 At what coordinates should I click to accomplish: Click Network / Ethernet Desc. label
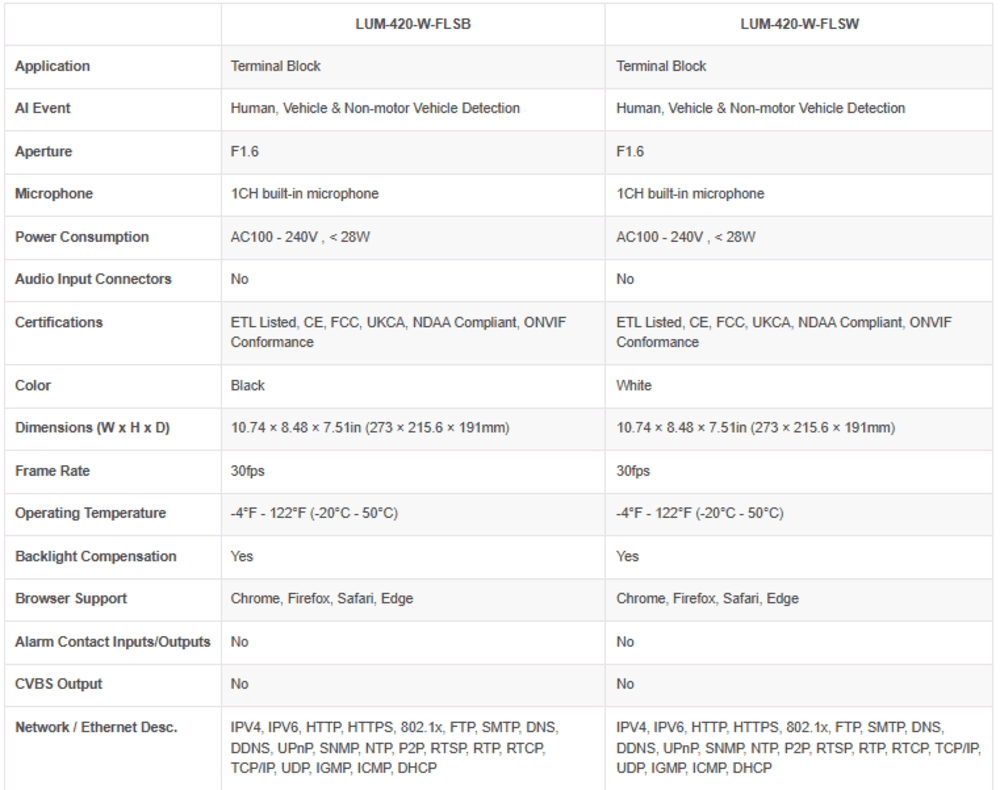[x=96, y=728]
